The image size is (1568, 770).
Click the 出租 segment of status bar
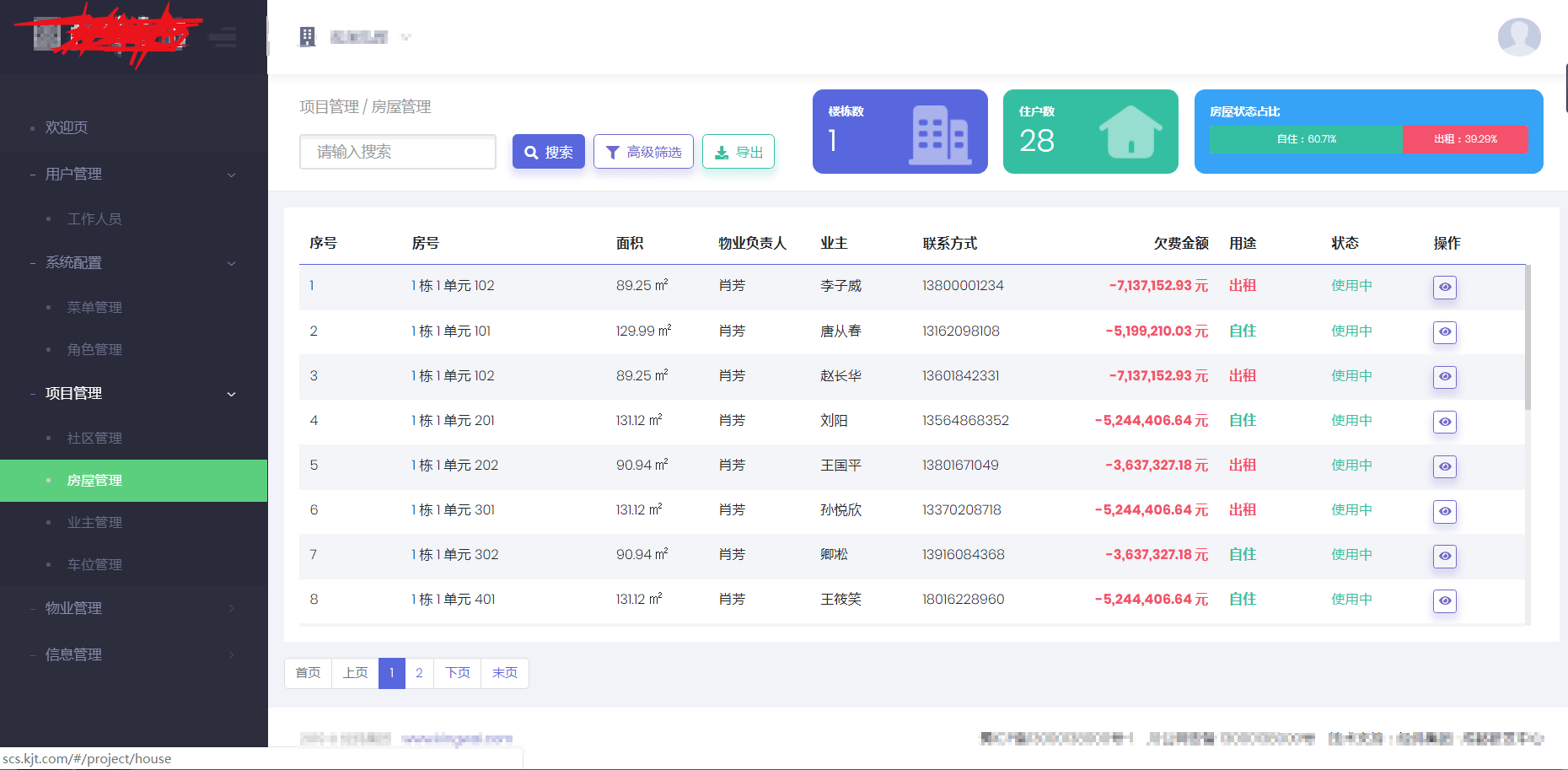click(1464, 139)
